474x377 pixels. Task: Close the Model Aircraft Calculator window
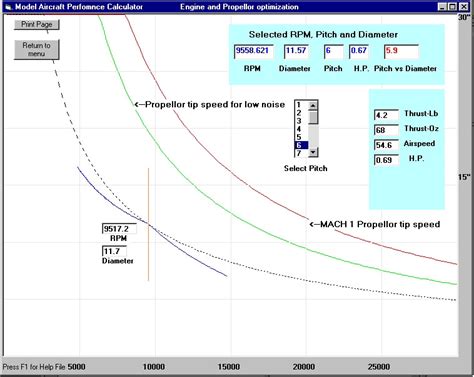coord(464,7)
